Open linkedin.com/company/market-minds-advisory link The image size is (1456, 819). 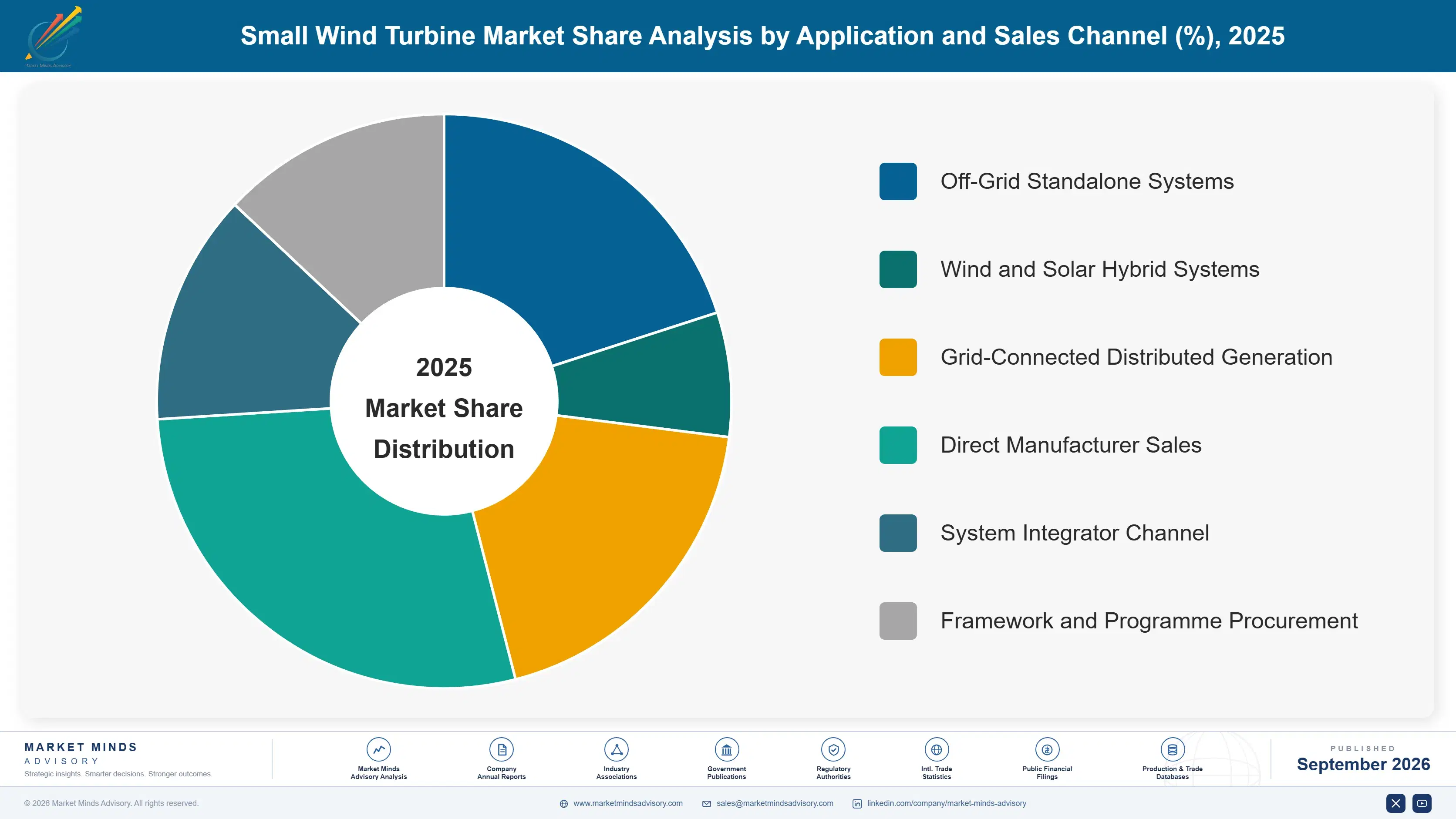(x=947, y=803)
